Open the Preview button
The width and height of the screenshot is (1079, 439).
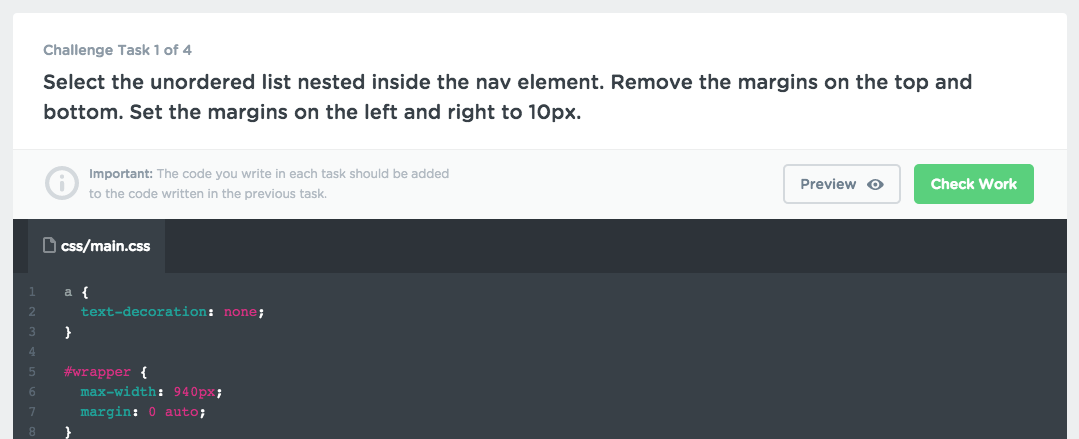pos(842,184)
